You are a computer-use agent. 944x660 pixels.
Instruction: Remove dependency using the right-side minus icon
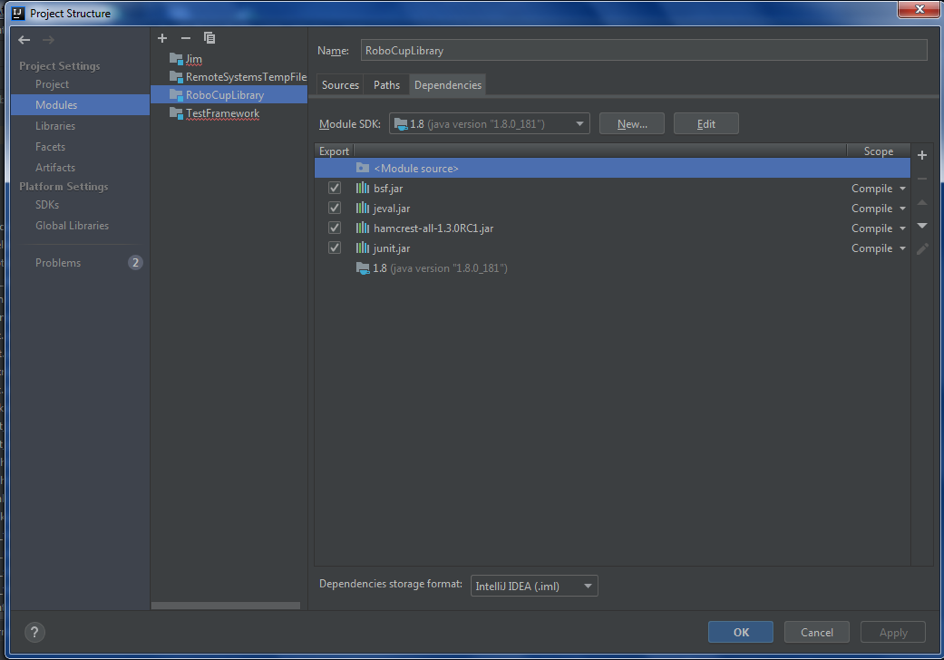coord(922,179)
